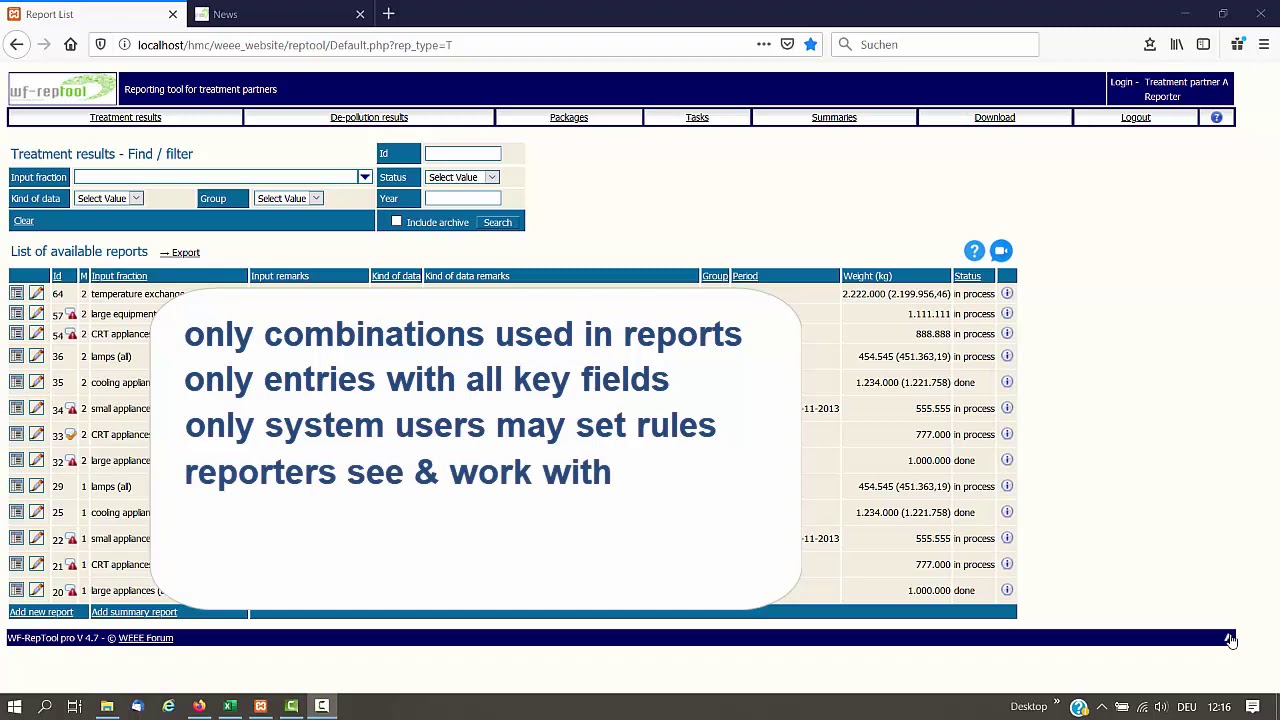1280x720 pixels.
Task: Edit report 64 with the pencil icon
Action: [36, 293]
